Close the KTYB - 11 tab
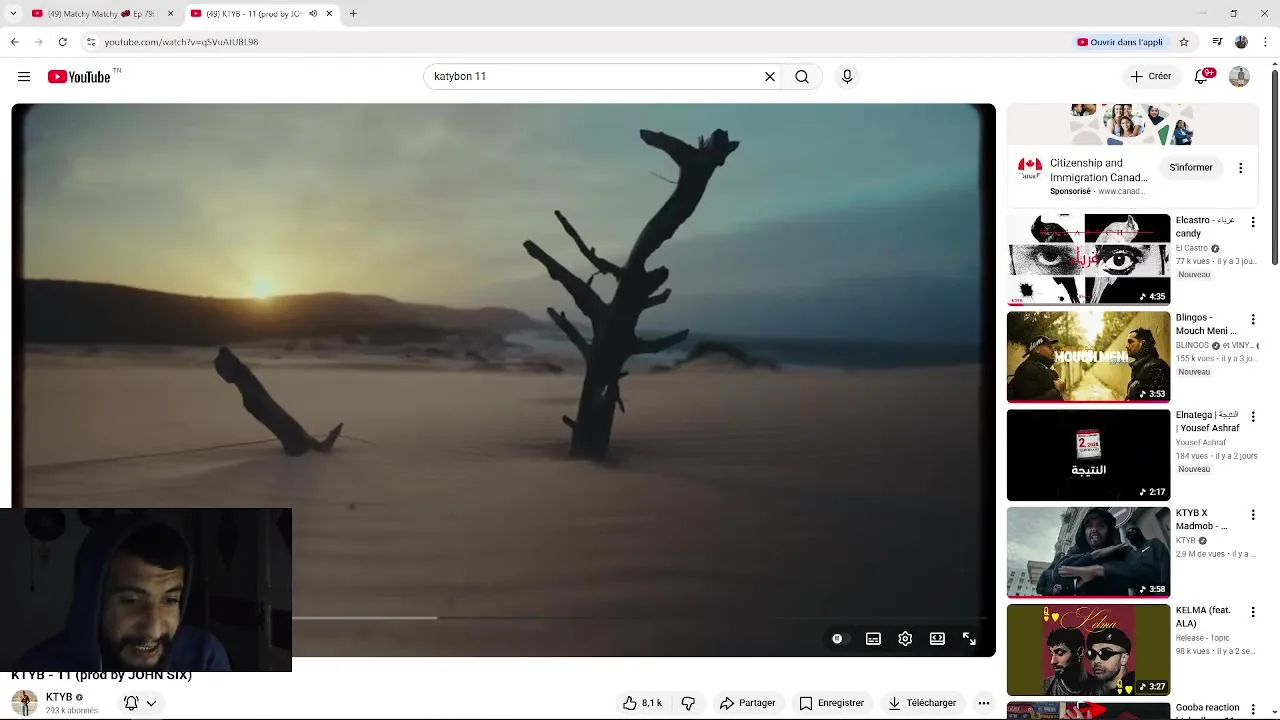The height and width of the screenshot is (720, 1280). pyautogui.click(x=330, y=14)
